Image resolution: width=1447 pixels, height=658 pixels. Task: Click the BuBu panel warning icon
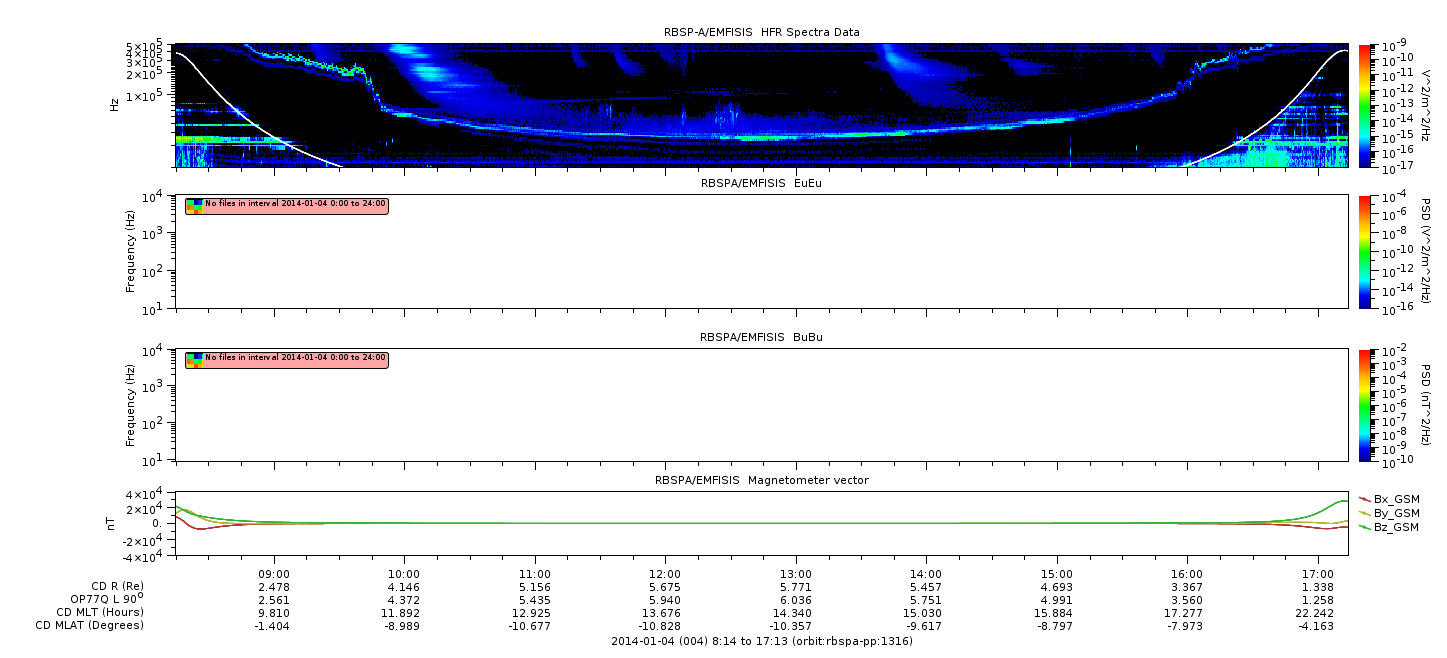pyautogui.click(x=195, y=359)
